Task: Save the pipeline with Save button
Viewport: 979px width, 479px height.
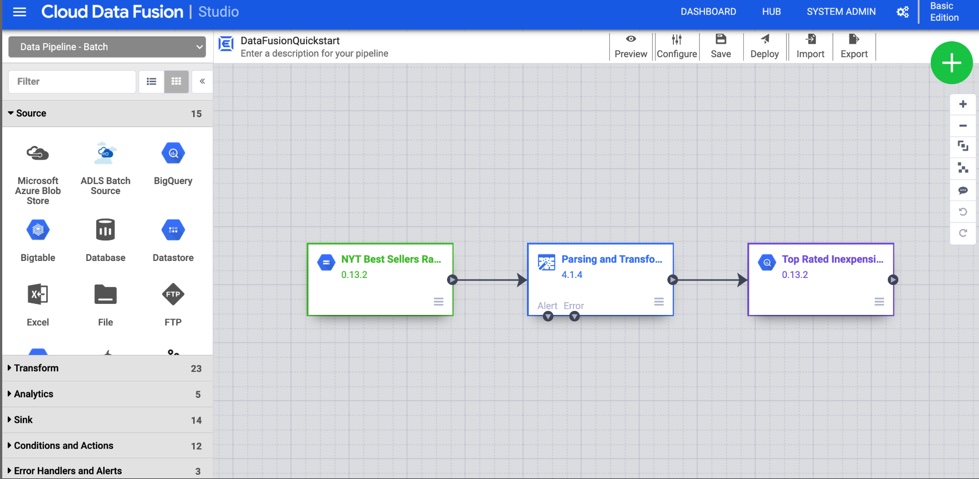Action: click(x=721, y=47)
